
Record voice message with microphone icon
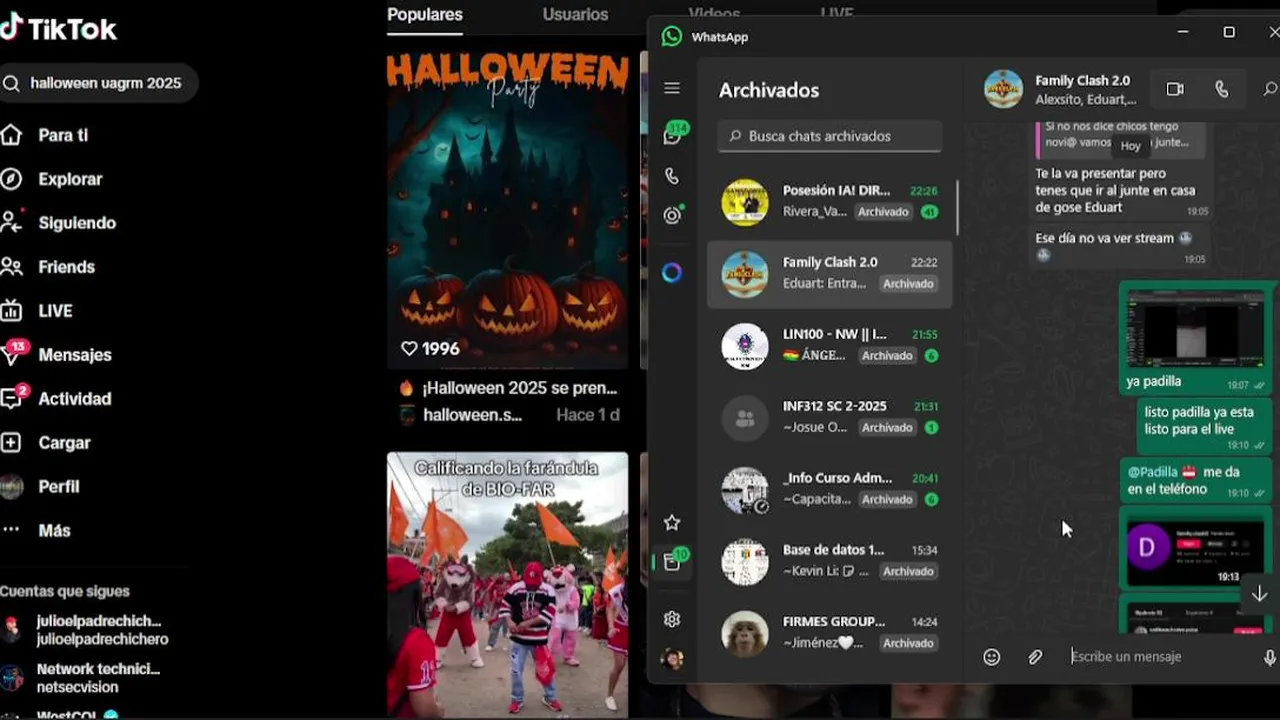coord(1269,657)
